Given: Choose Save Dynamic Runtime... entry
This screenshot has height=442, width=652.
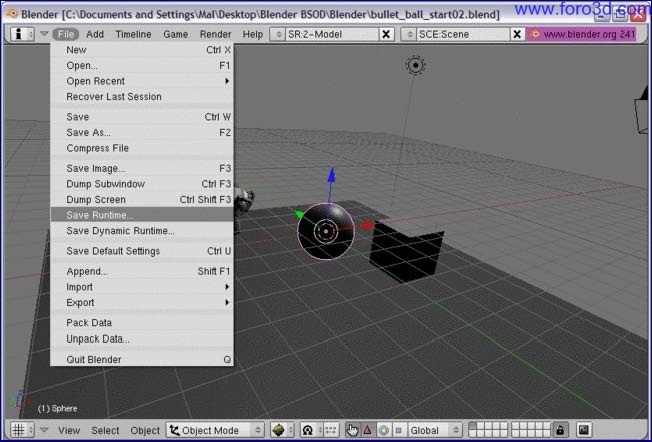Looking at the screenshot, I should click(x=142, y=231).
